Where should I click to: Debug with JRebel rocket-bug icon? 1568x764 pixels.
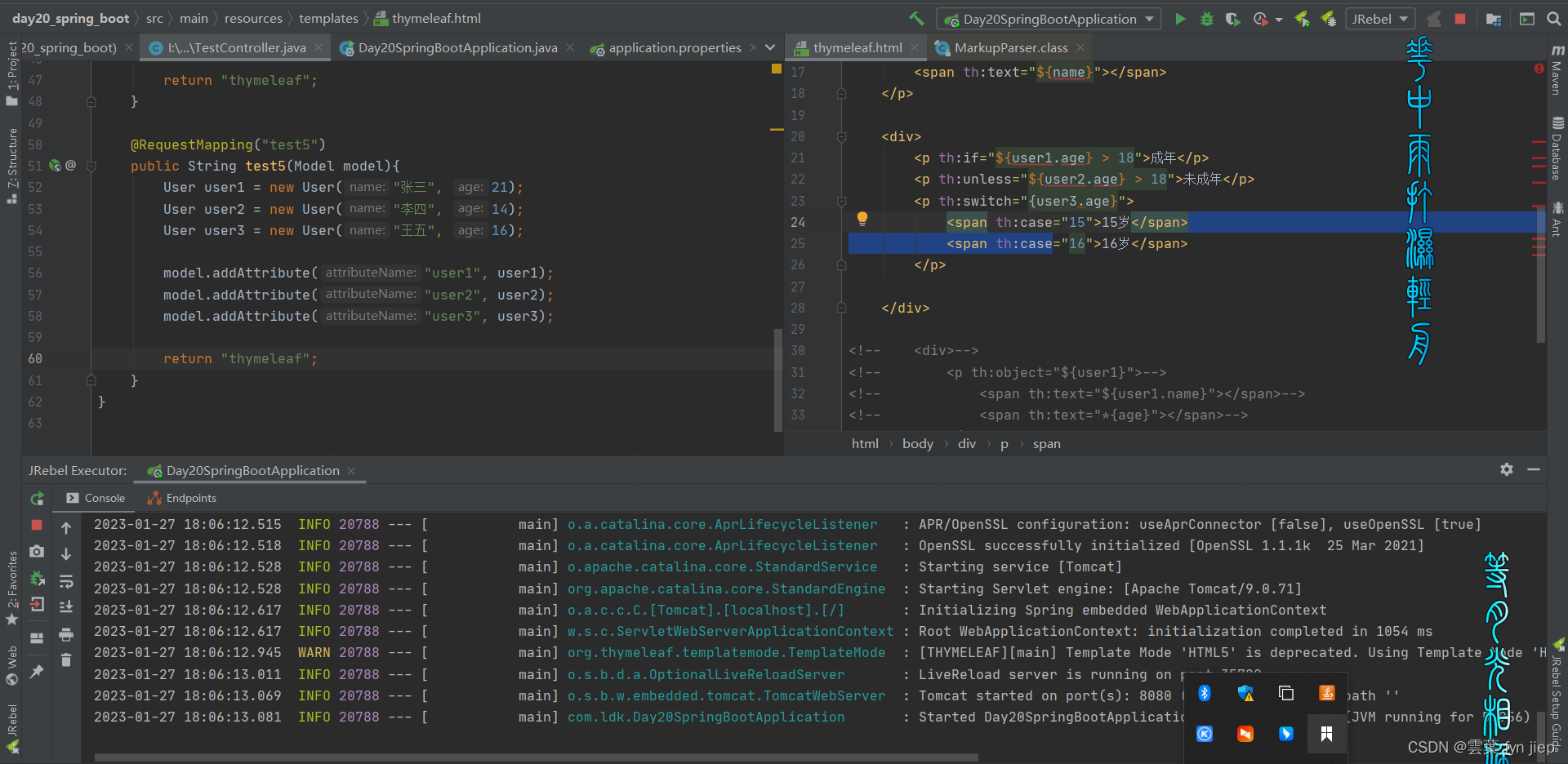[x=1329, y=19]
